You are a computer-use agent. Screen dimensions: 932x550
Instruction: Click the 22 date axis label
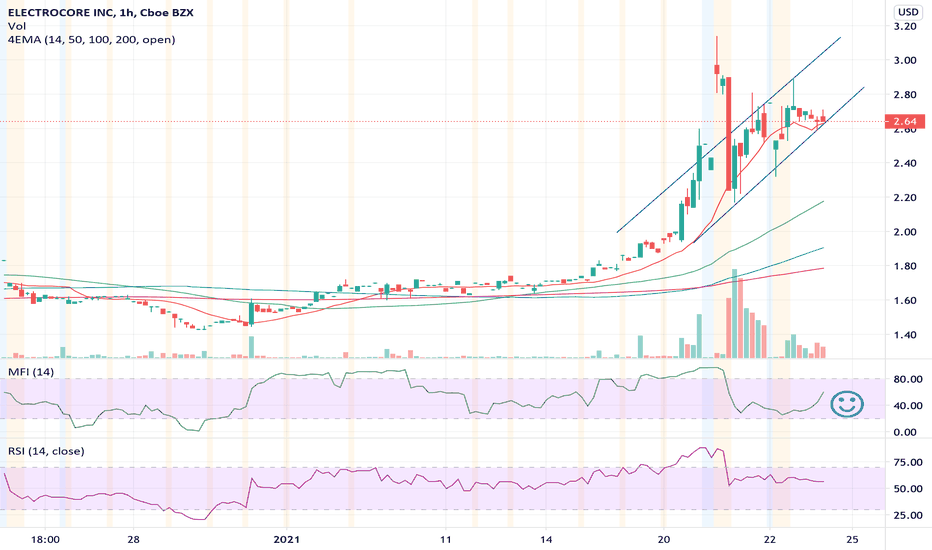pos(770,540)
